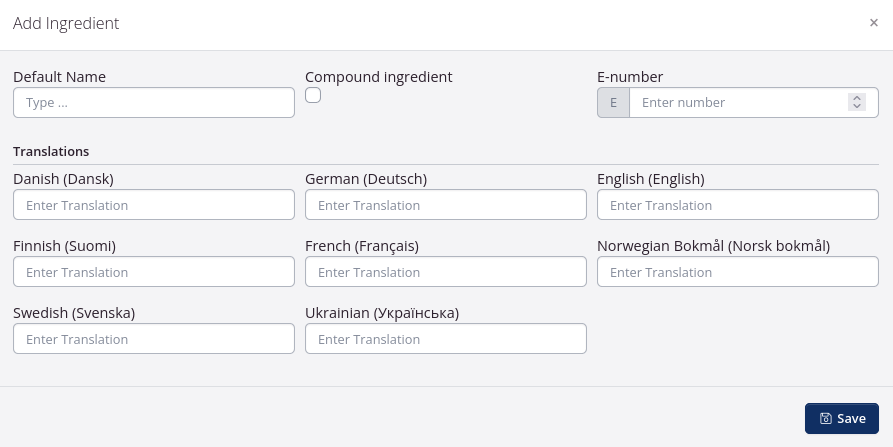Tick the Compound ingredient checkbox
Image resolution: width=893 pixels, height=447 pixels.
313,95
